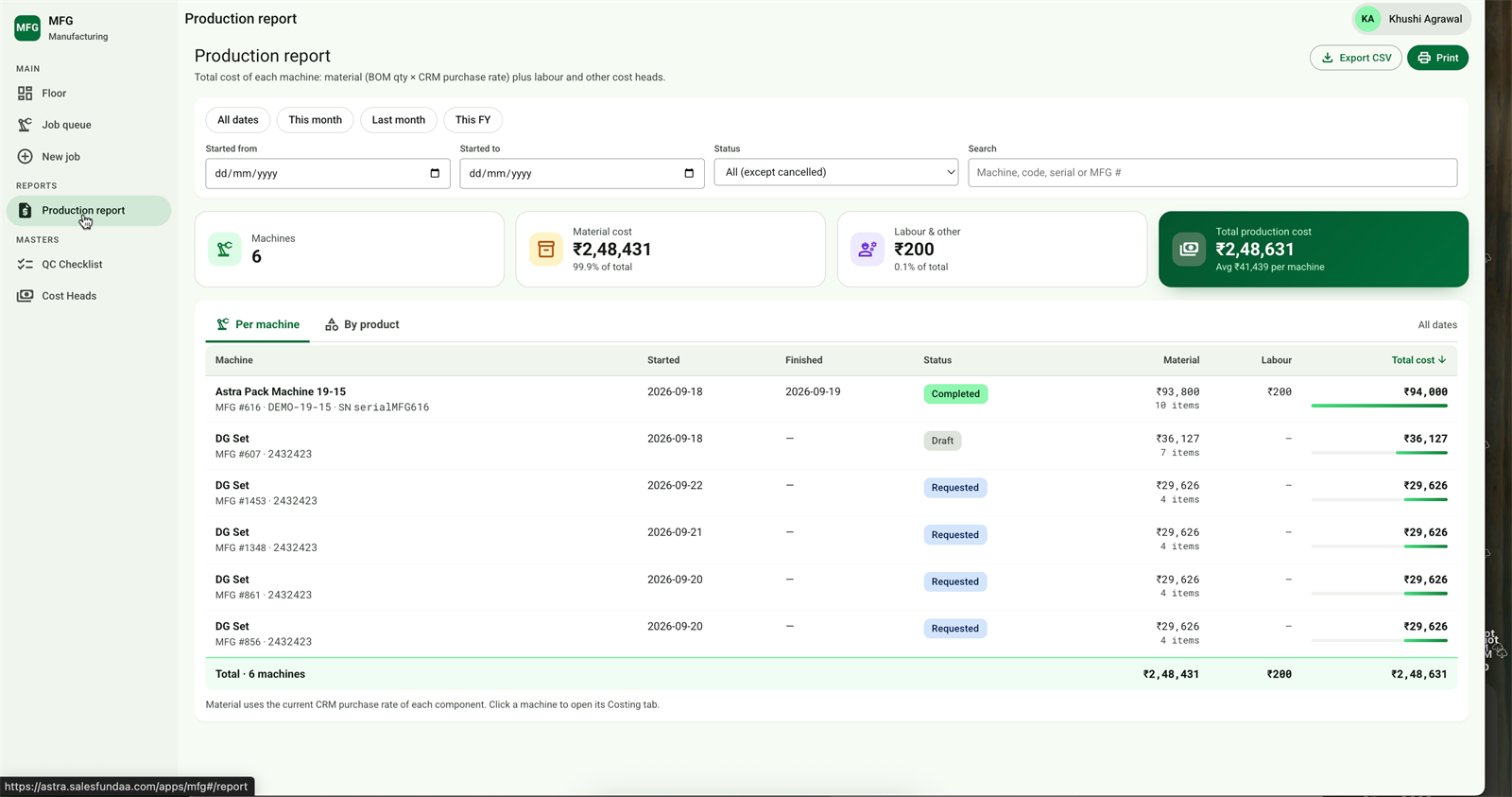1512x797 pixels.
Task: Click the Started from date field
Action: point(328,173)
